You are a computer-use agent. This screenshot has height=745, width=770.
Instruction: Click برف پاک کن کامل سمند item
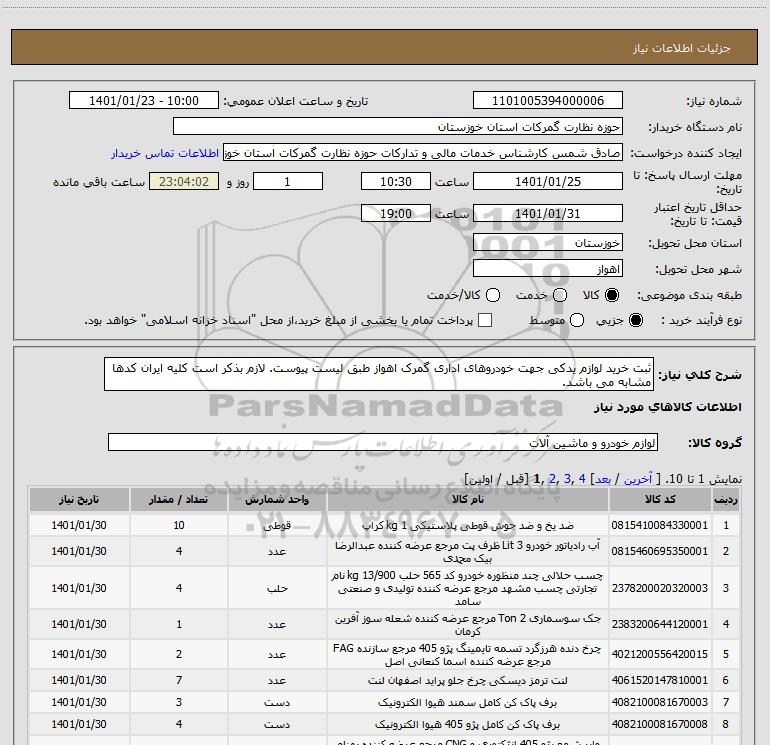tap(468, 702)
